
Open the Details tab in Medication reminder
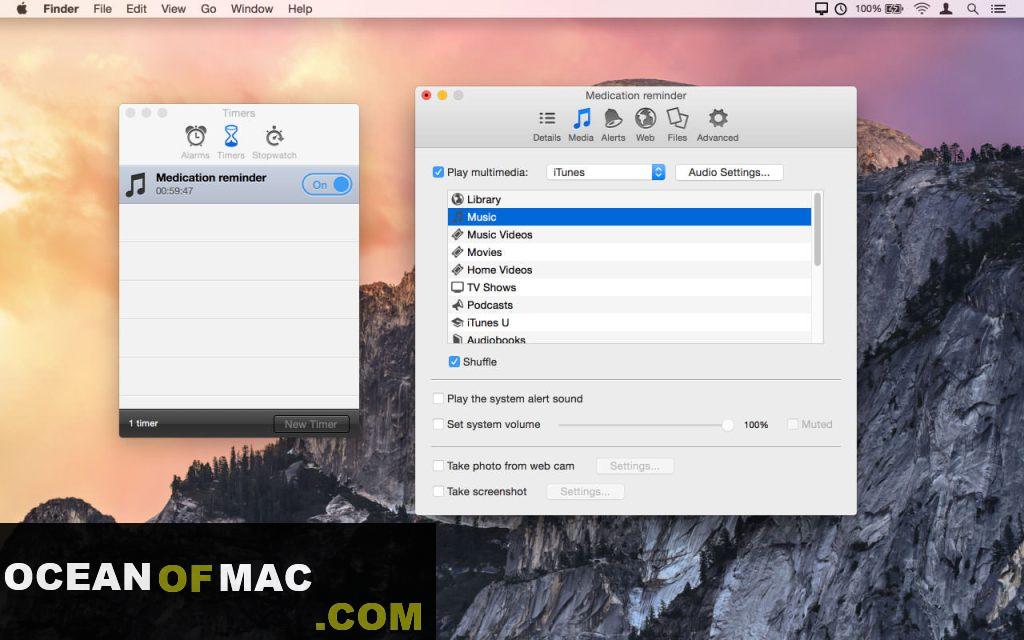(547, 125)
